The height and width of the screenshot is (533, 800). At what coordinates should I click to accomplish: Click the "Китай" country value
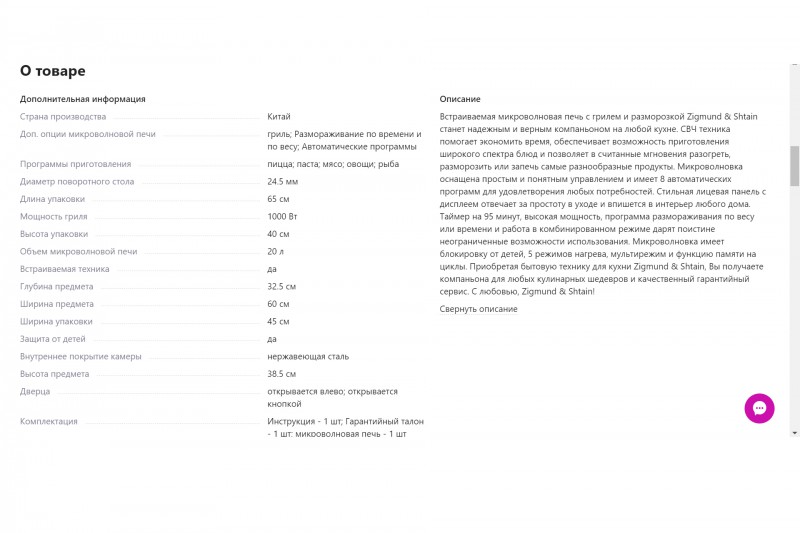click(279, 117)
